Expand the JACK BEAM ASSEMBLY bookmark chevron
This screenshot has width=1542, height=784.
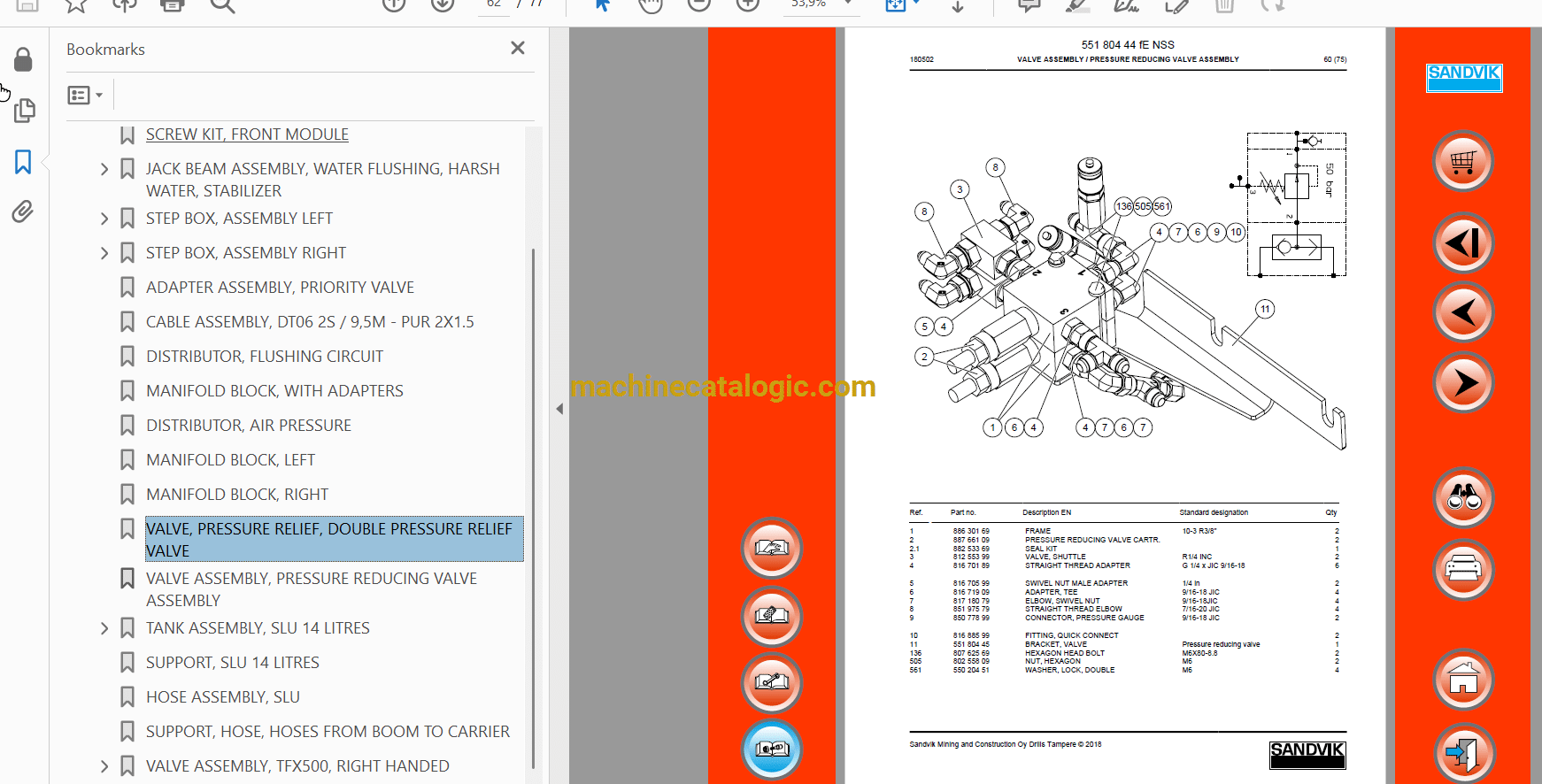(104, 169)
